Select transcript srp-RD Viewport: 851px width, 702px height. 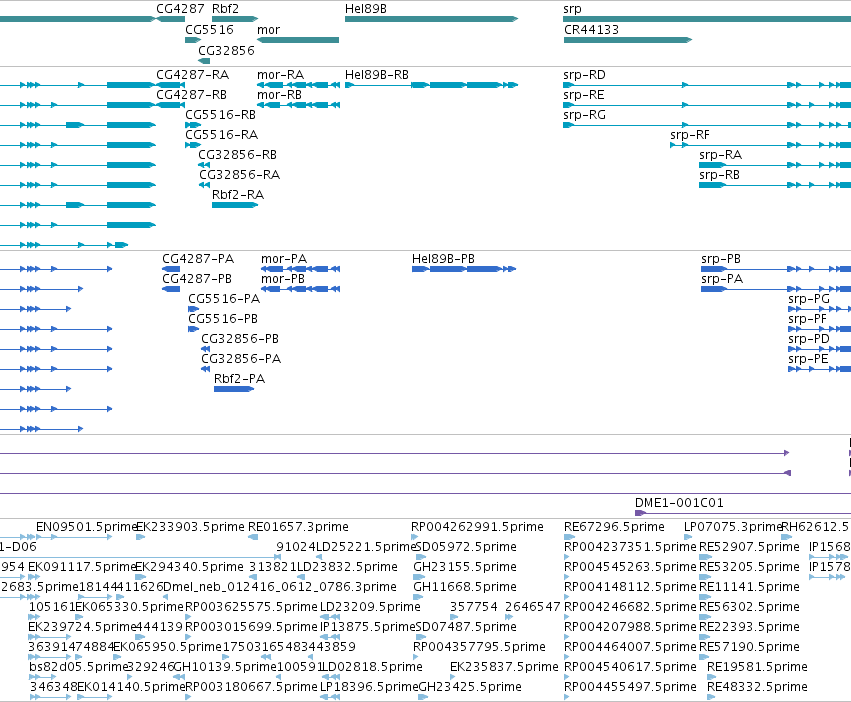(707, 85)
